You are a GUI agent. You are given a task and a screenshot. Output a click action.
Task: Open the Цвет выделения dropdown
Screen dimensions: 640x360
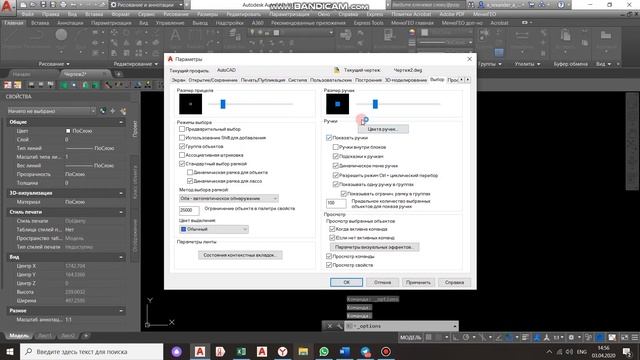tap(214, 229)
